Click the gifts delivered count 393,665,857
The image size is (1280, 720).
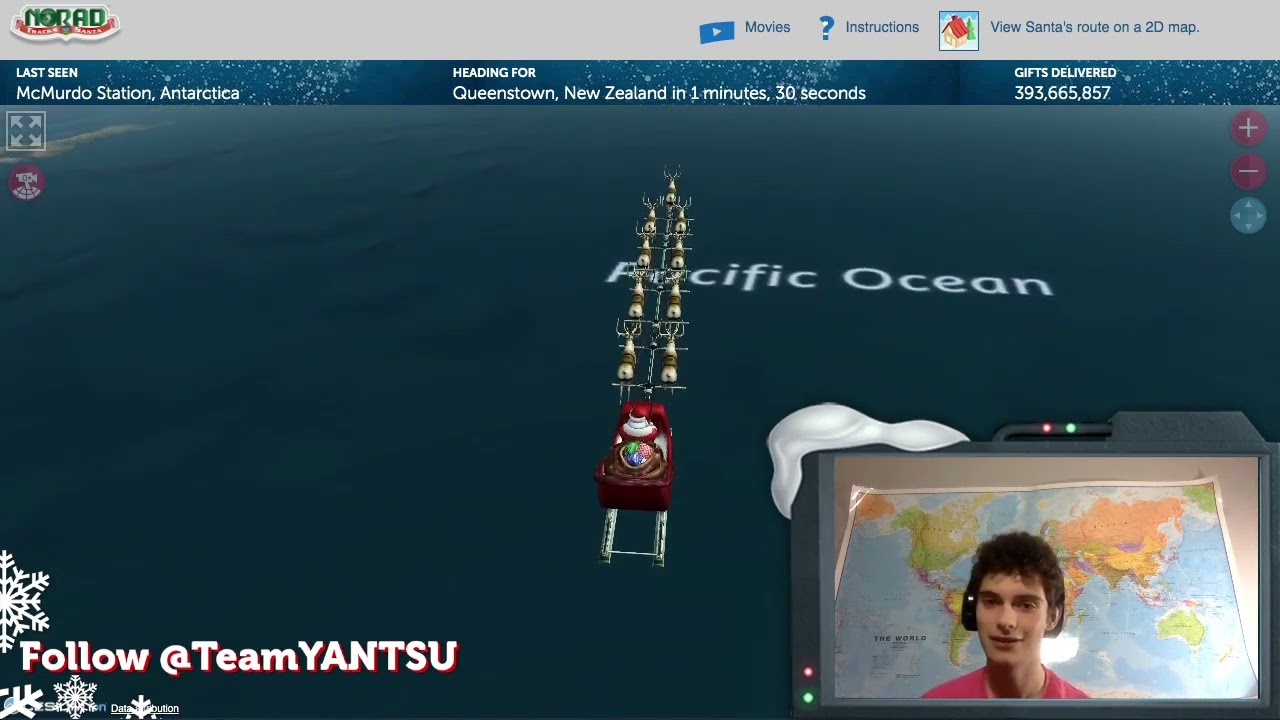point(1062,93)
